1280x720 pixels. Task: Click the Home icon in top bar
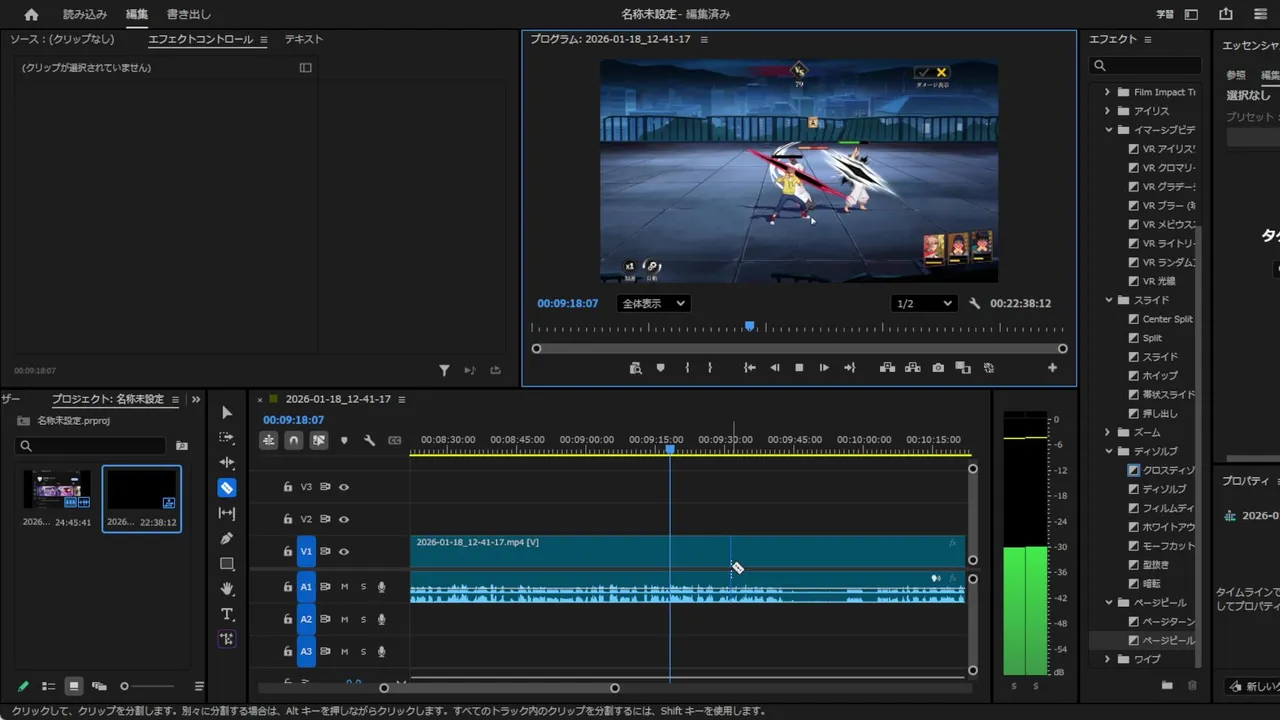pyautogui.click(x=31, y=15)
